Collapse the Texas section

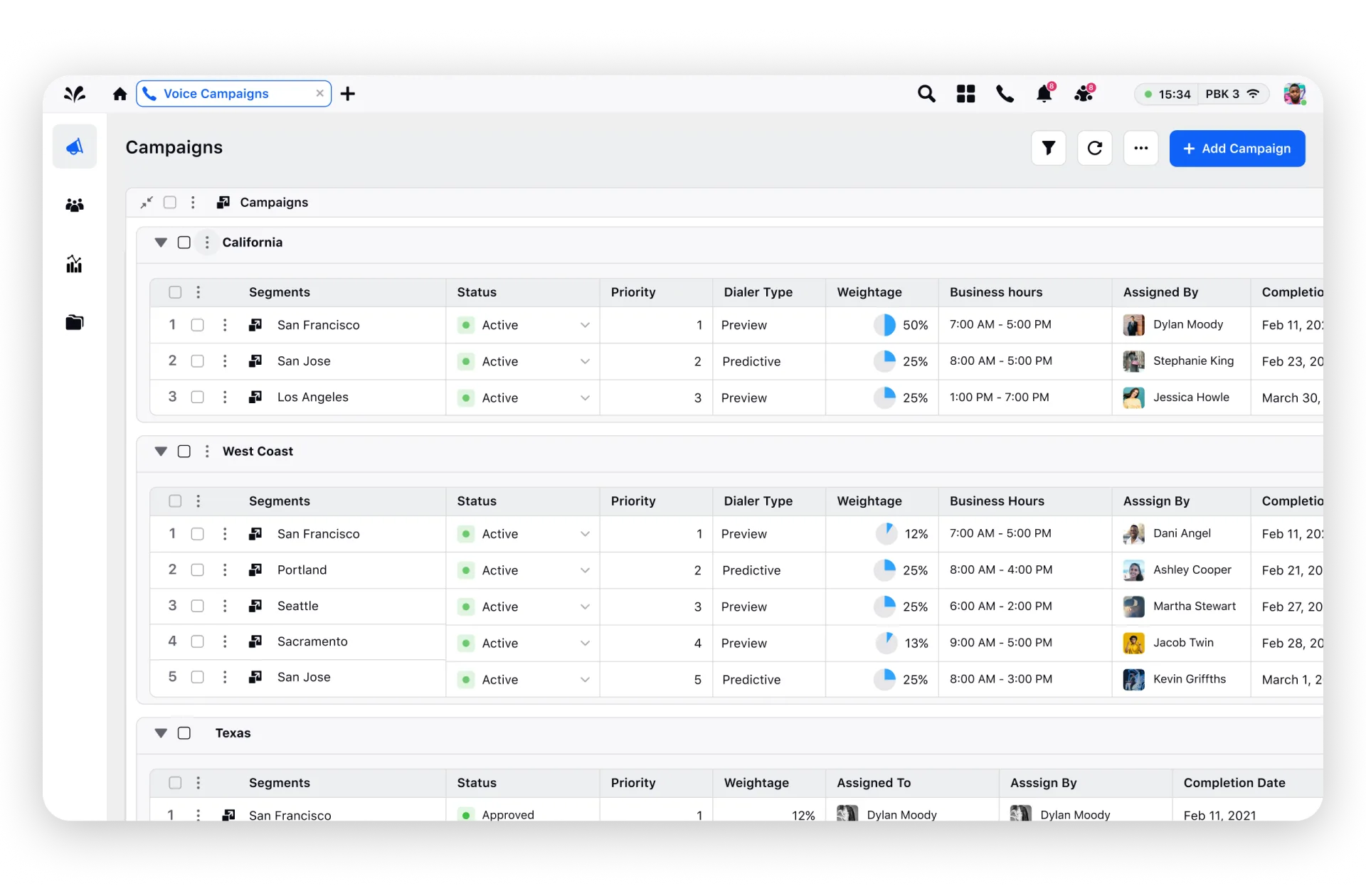coord(161,732)
